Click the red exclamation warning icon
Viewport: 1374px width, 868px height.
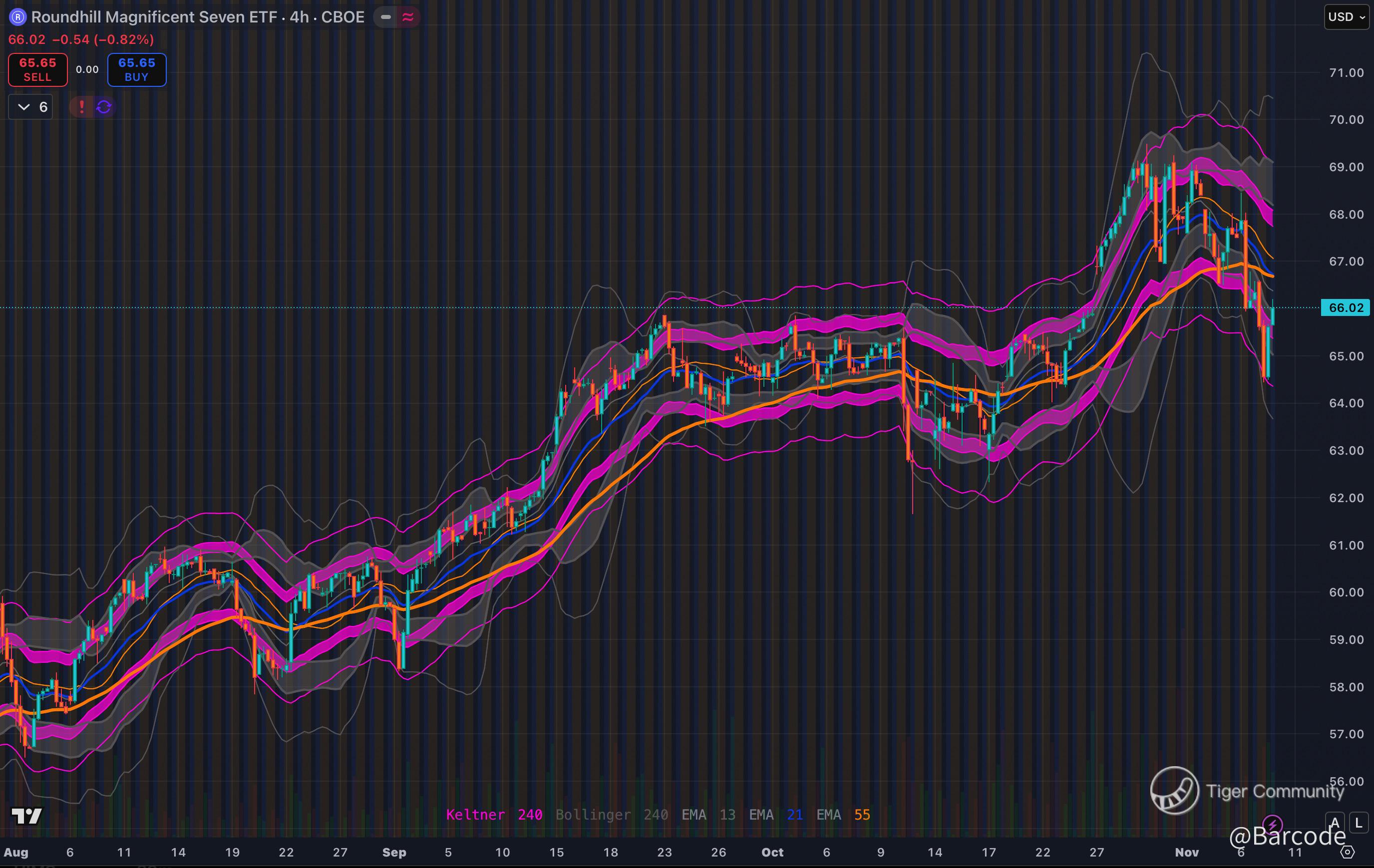(x=81, y=107)
